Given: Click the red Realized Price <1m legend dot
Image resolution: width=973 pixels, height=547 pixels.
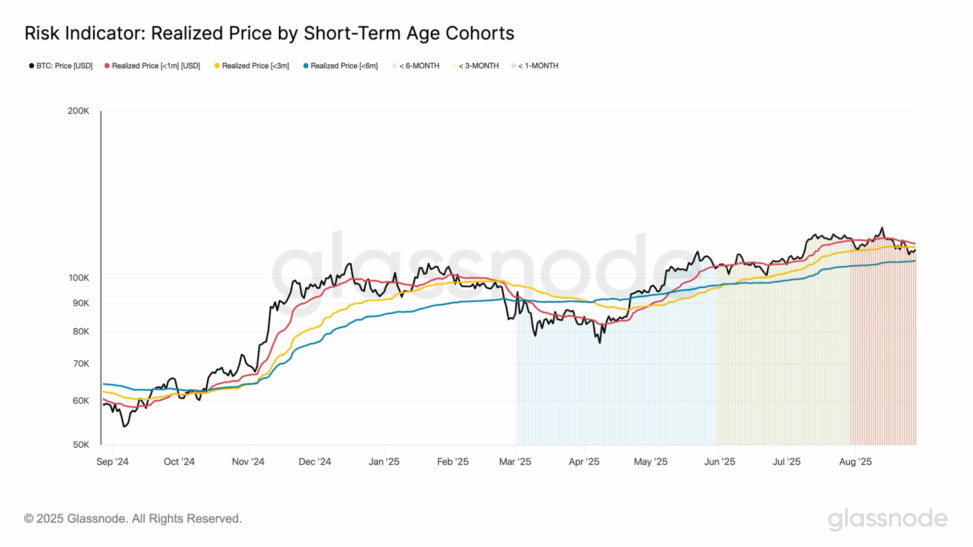Looking at the screenshot, I should pos(107,66).
